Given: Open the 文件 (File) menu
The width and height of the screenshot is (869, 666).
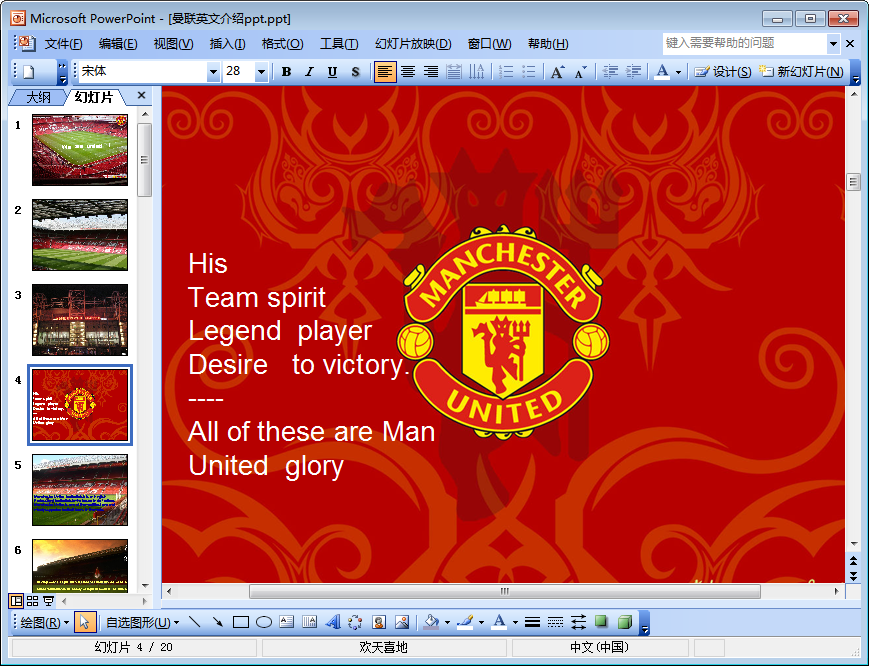Looking at the screenshot, I should pos(63,44).
